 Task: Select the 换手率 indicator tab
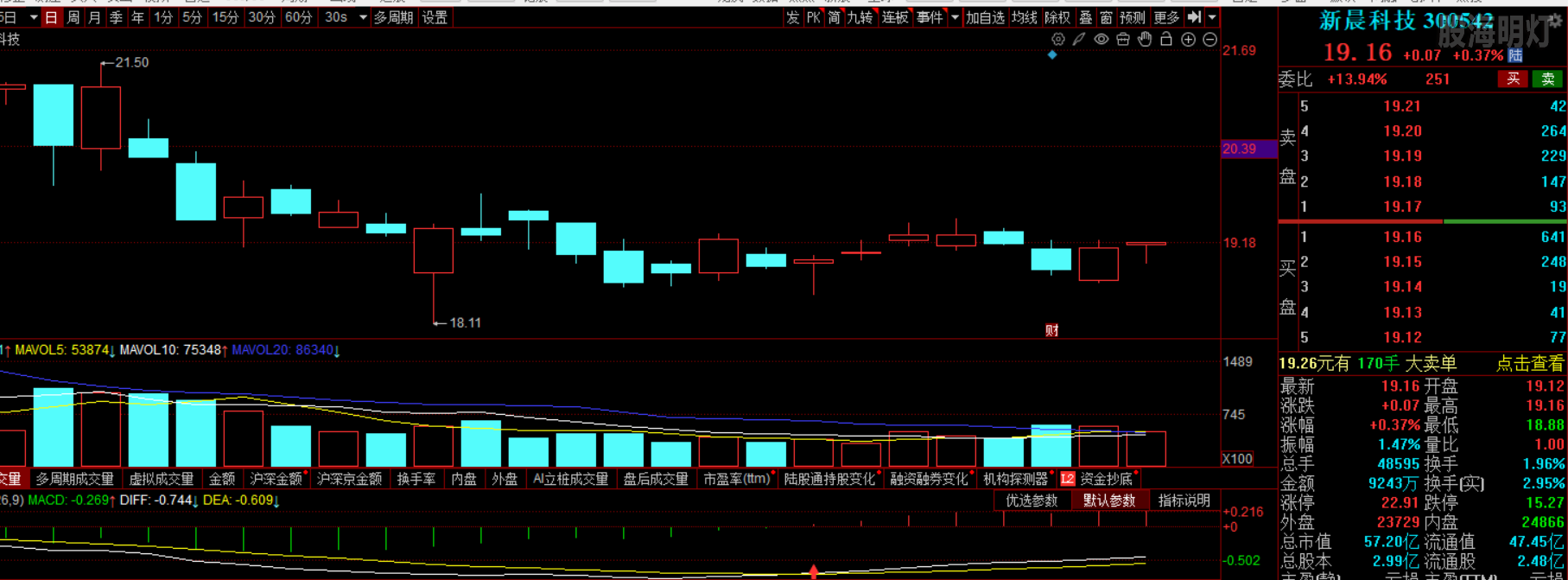[416, 479]
